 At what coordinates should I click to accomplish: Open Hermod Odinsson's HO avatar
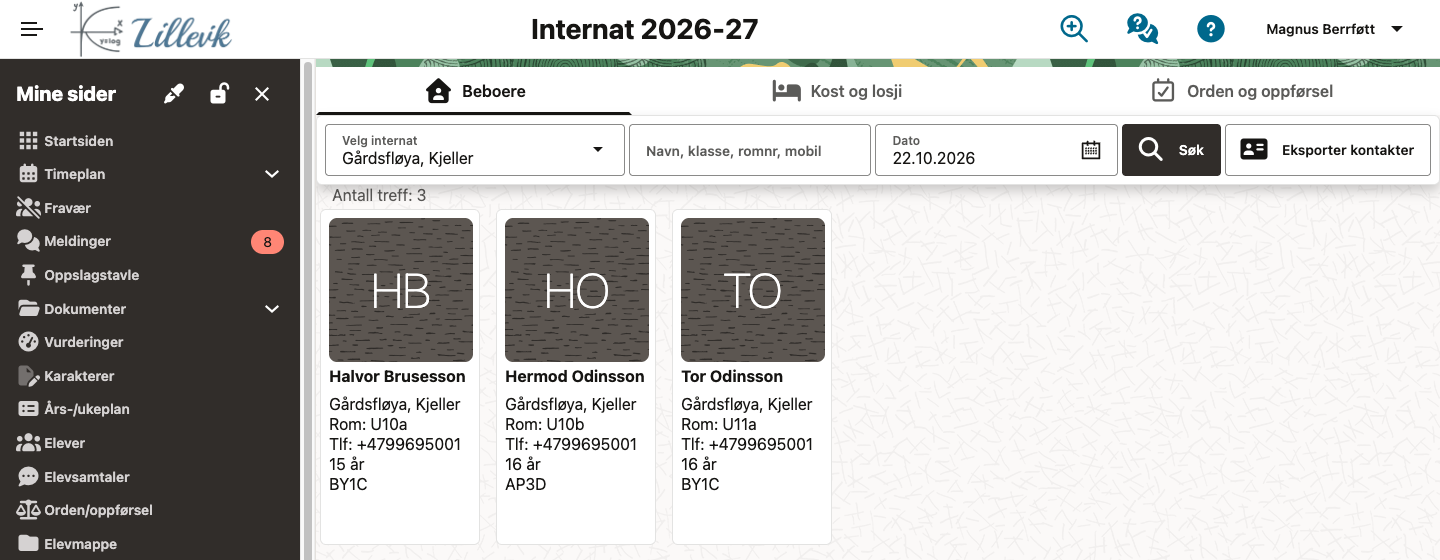pos(577,290)
